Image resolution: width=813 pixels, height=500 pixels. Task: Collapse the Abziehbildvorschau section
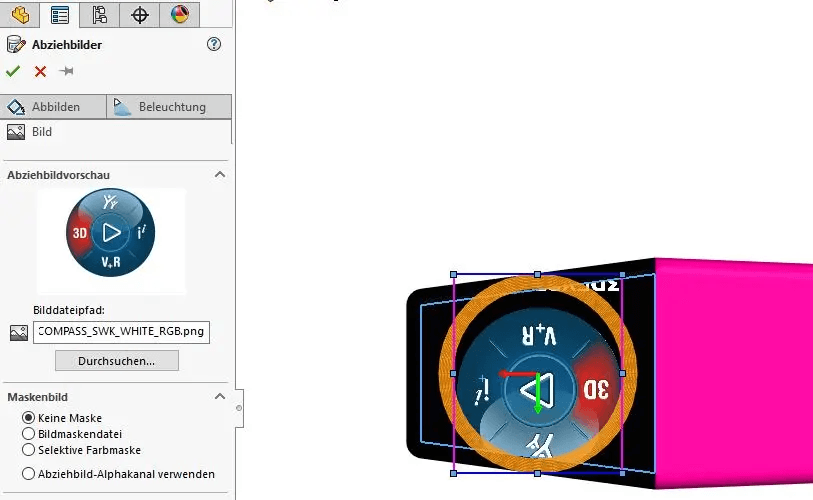point(220,175)
